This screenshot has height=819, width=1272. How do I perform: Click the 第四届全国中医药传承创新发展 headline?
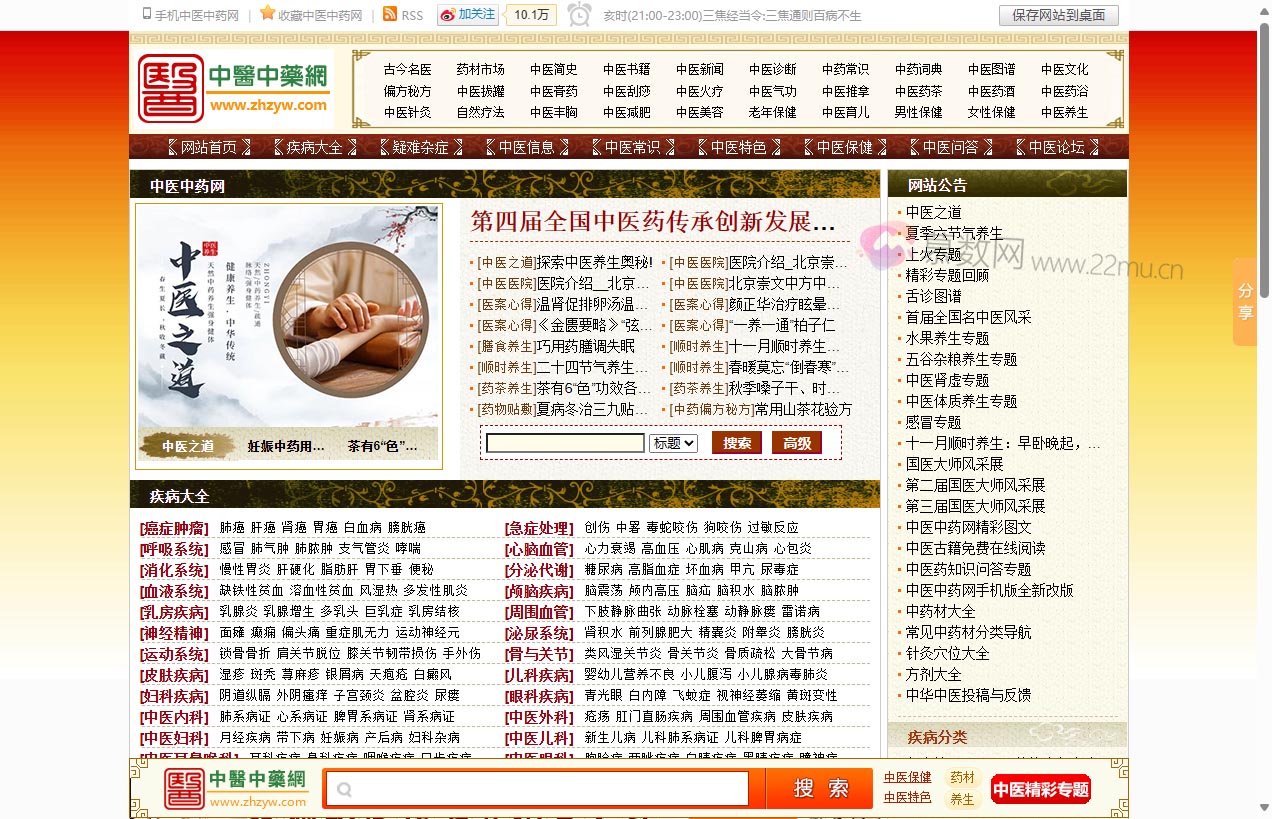(x=650, y=222)
